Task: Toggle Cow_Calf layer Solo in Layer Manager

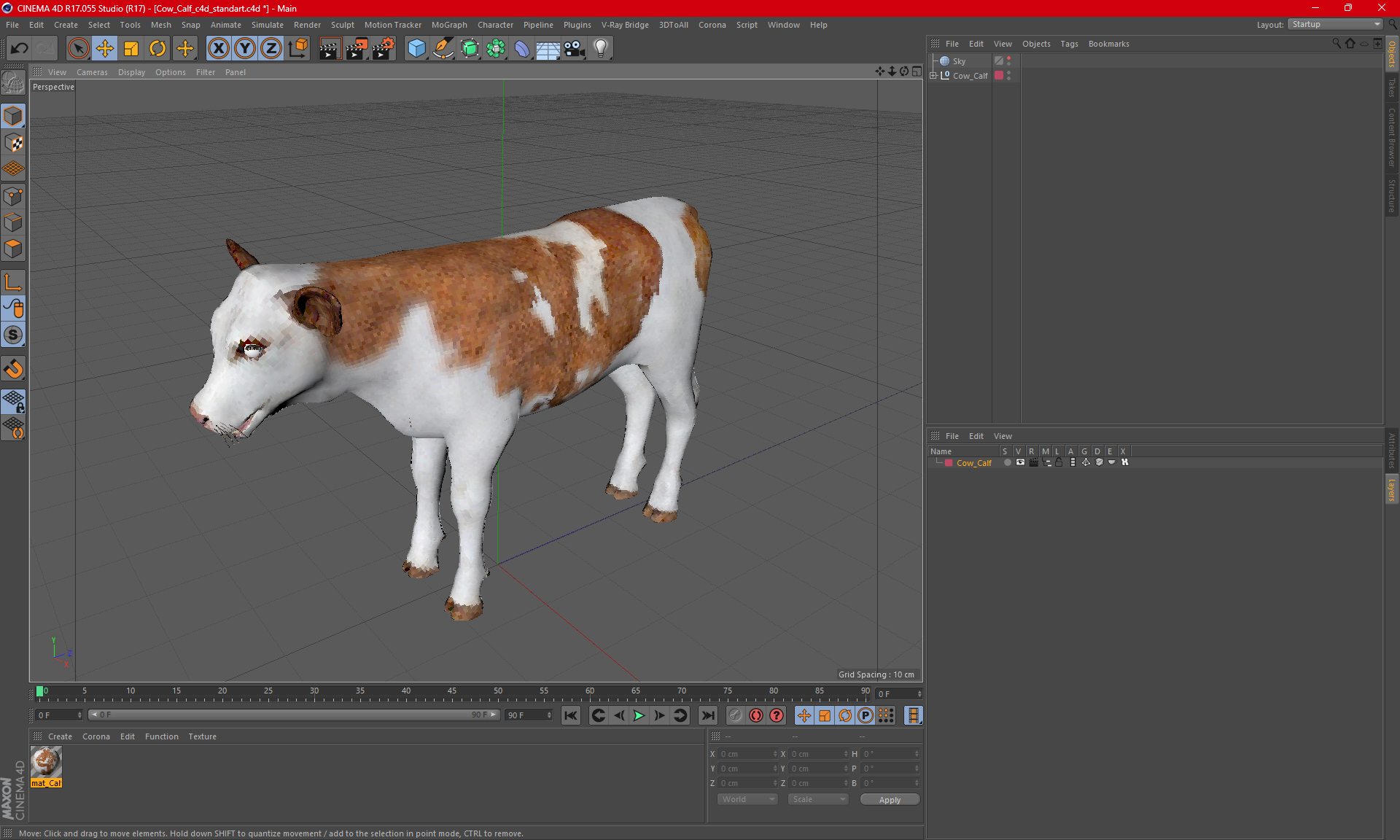Action: 1007,462
